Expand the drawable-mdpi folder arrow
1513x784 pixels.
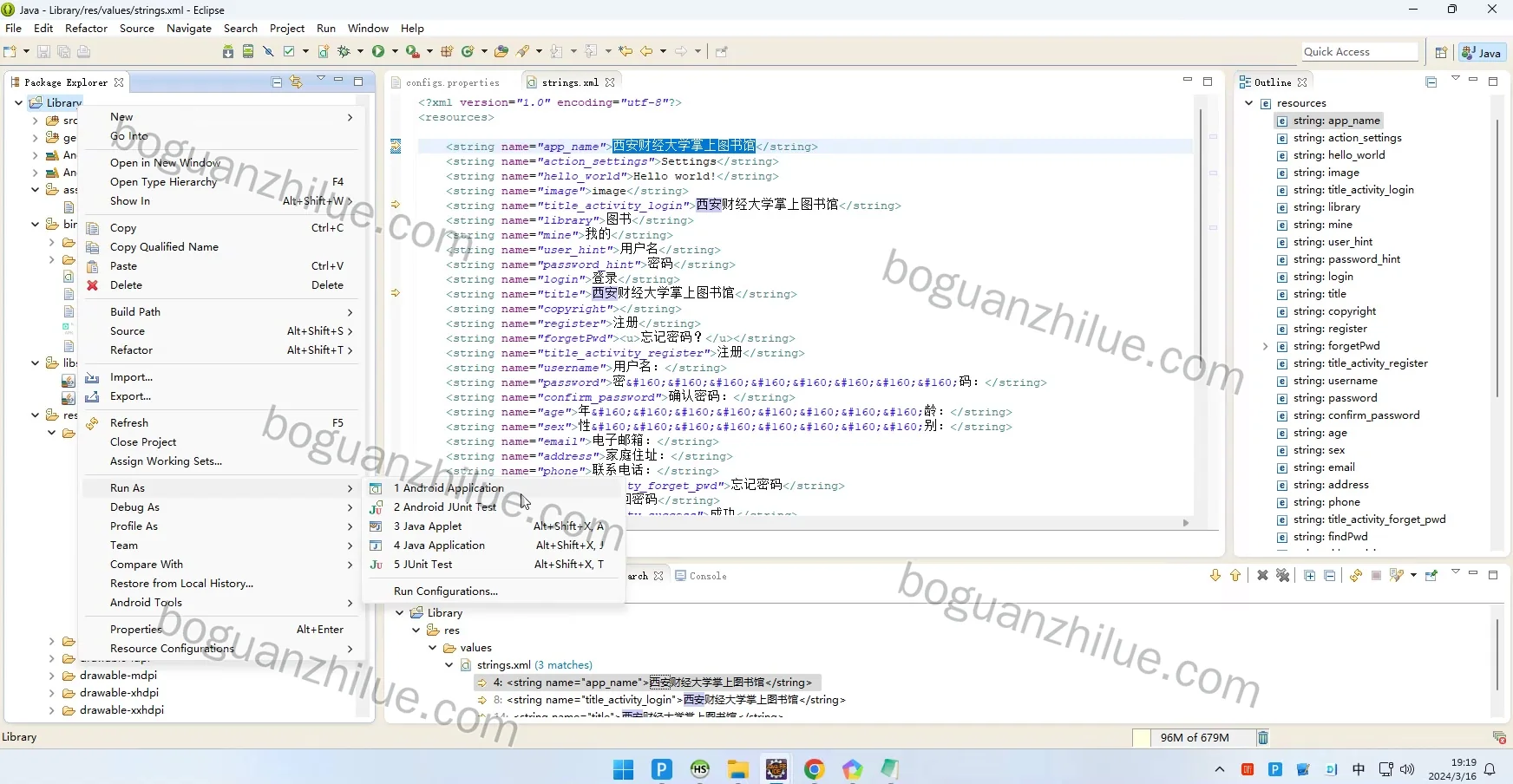tap(51, 676)
